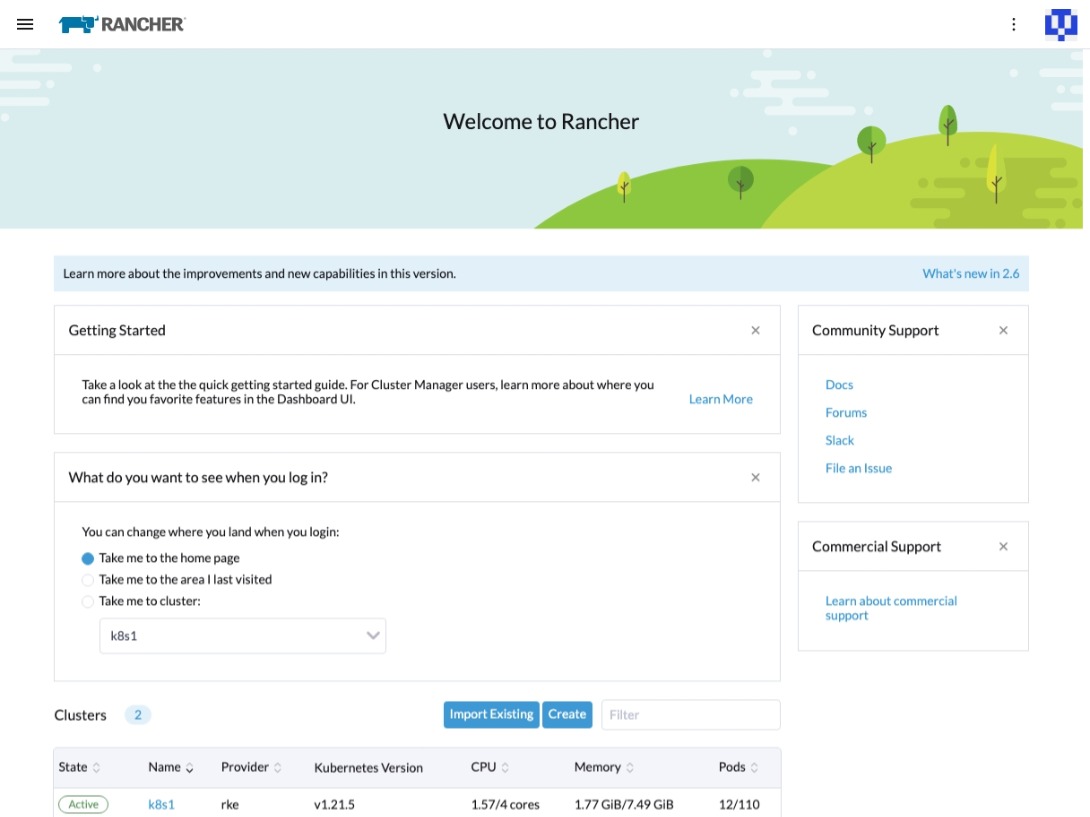Image resolution: width=1090 pixels, height=817 pixels.
Task: Open the hamburger navigation menu
Action: coord(25,24)
